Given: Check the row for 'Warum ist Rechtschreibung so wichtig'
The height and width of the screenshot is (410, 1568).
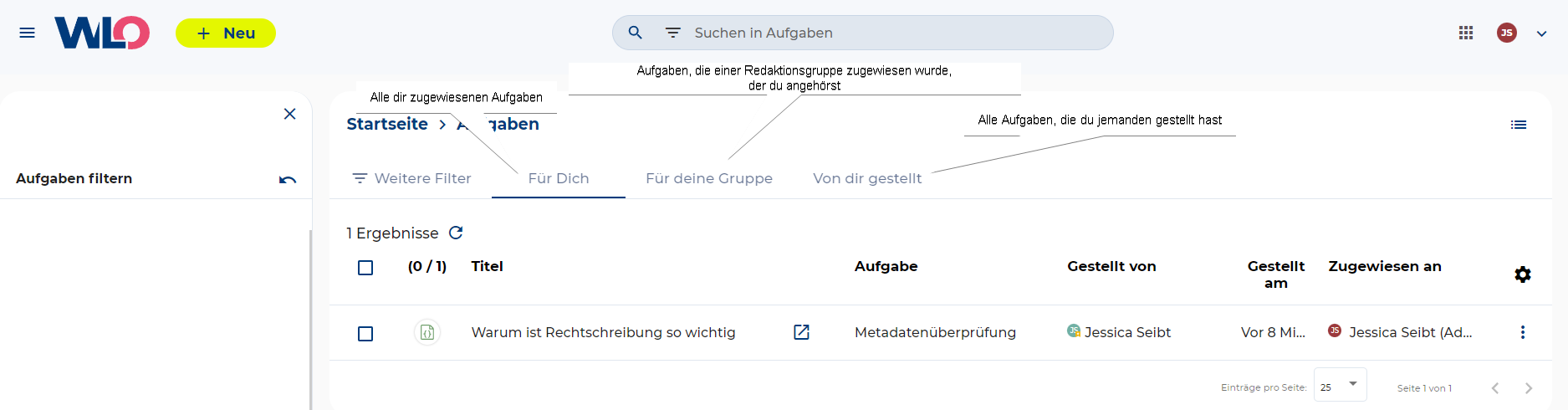Looking at the screenshot, I should coord(365,334).
